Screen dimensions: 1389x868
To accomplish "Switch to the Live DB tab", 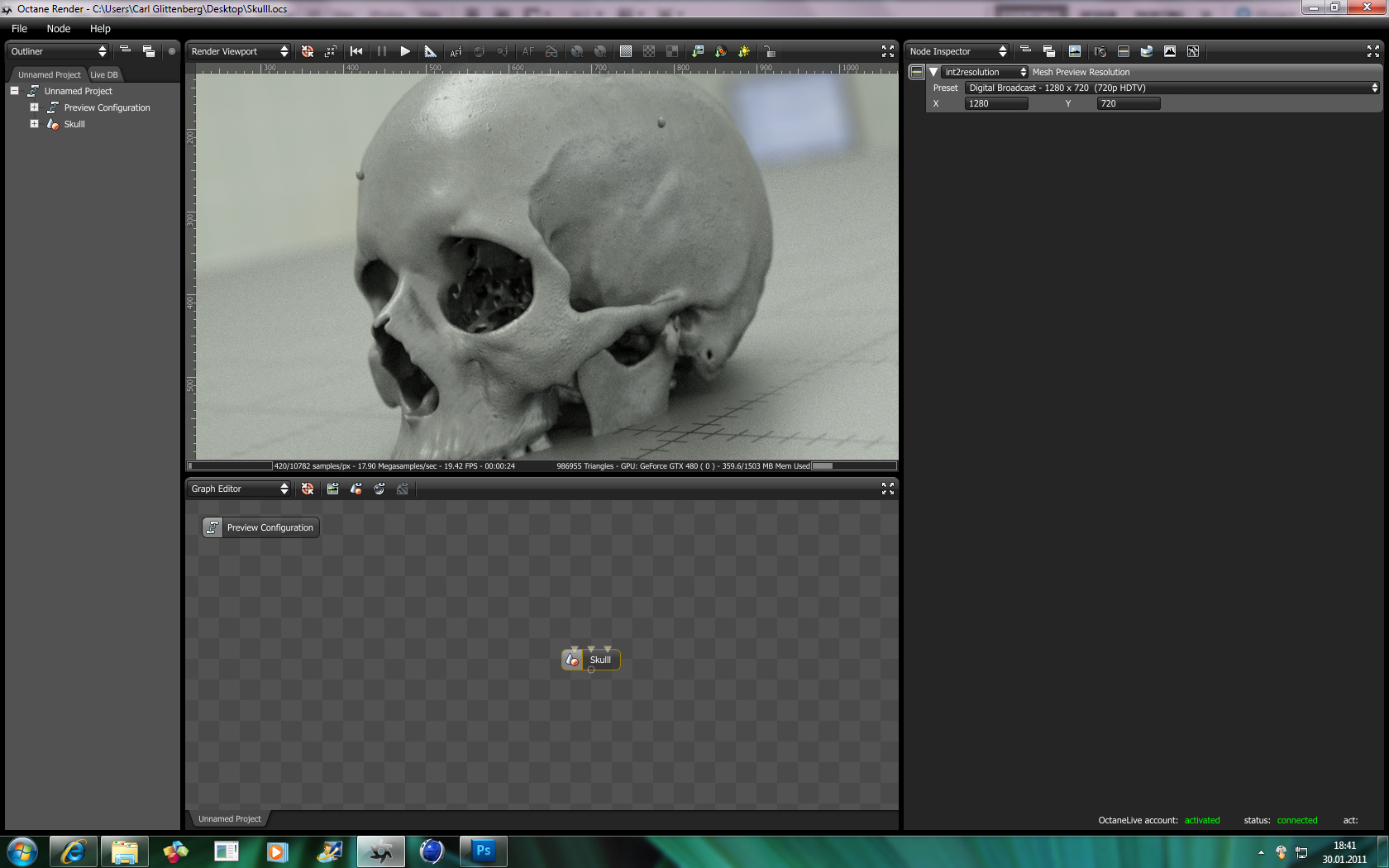I will (x=104, y=74).
